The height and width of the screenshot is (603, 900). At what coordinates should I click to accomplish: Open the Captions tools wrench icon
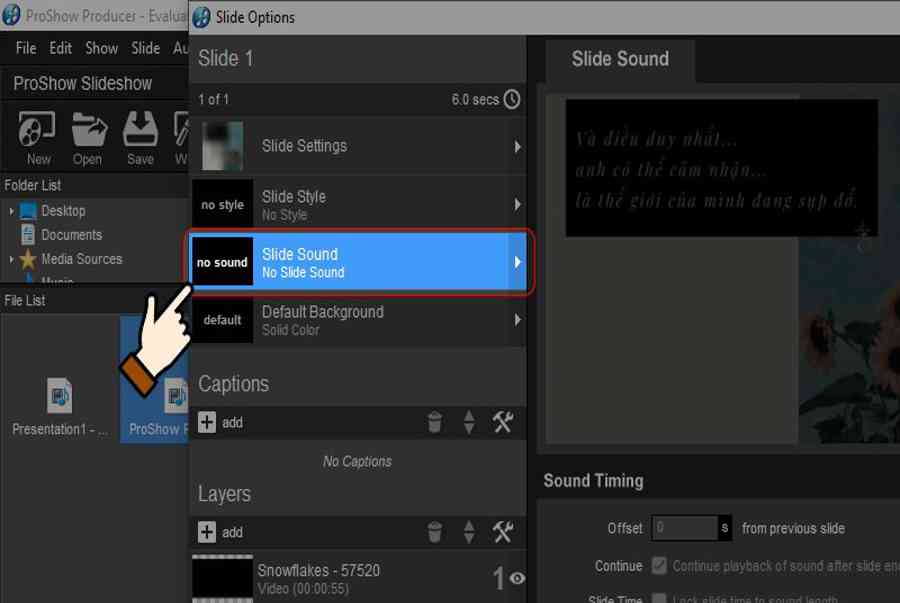pos(503,423)
